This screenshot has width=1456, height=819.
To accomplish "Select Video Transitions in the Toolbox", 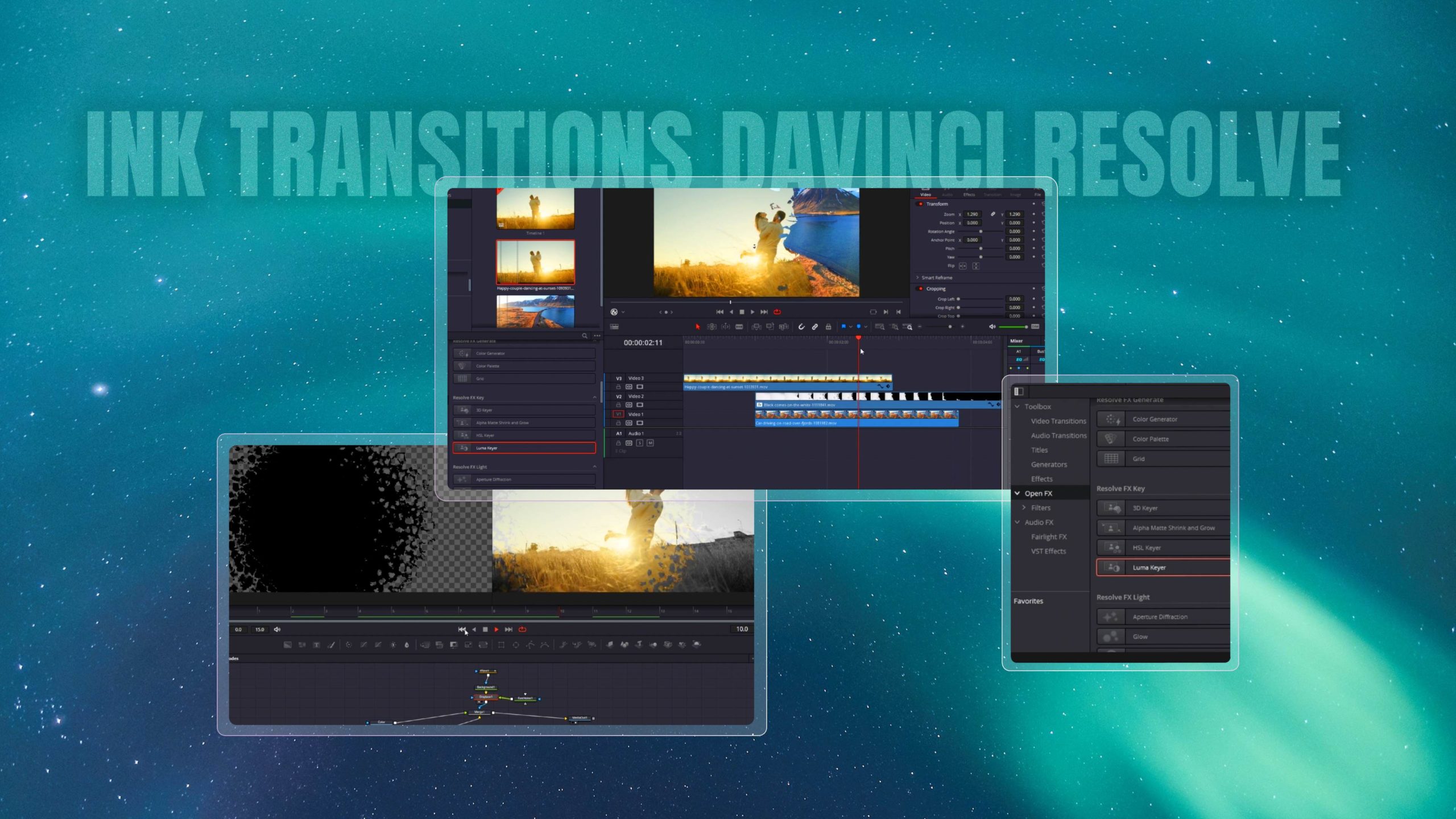I will pos(1058,421).
